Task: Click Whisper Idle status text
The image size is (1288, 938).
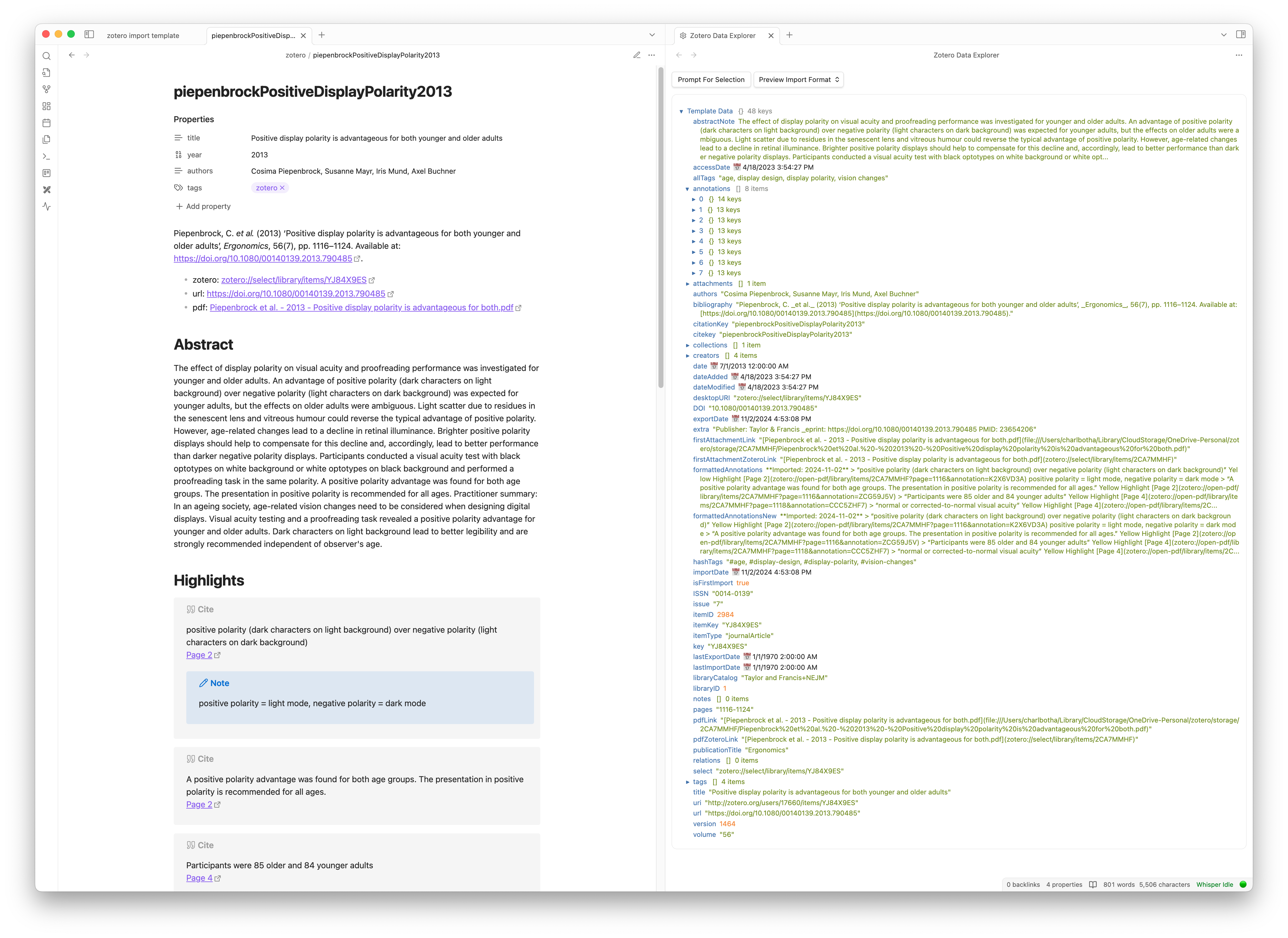Action: pos(1214,885)
